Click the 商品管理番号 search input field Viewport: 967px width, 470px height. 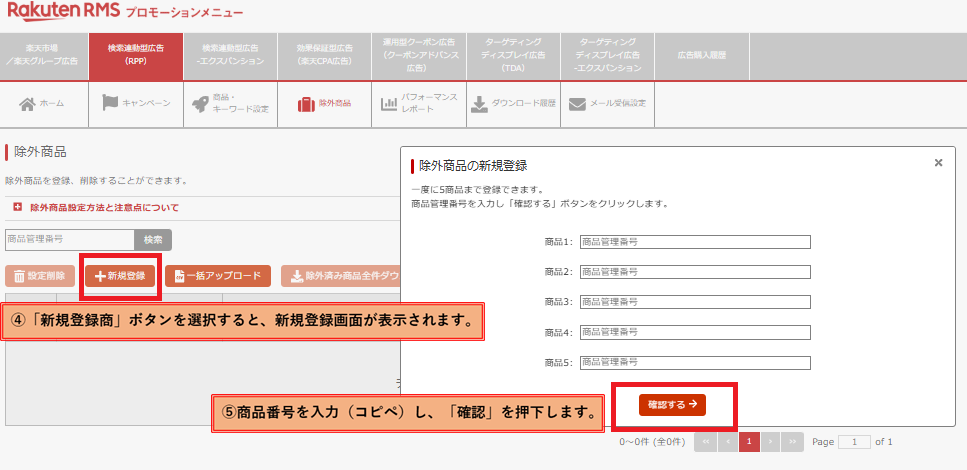(x=68, y=240)
